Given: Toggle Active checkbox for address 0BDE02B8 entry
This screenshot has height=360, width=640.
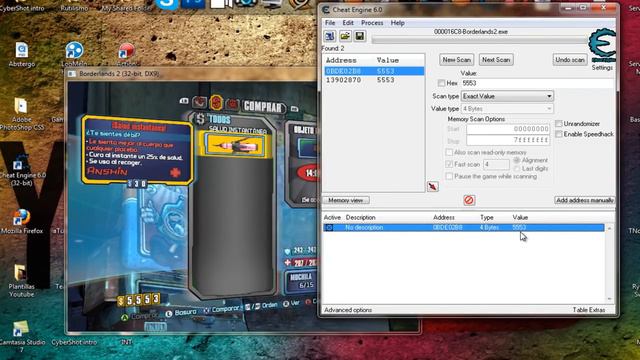Looking at the screenshot, I should (329, 228).
